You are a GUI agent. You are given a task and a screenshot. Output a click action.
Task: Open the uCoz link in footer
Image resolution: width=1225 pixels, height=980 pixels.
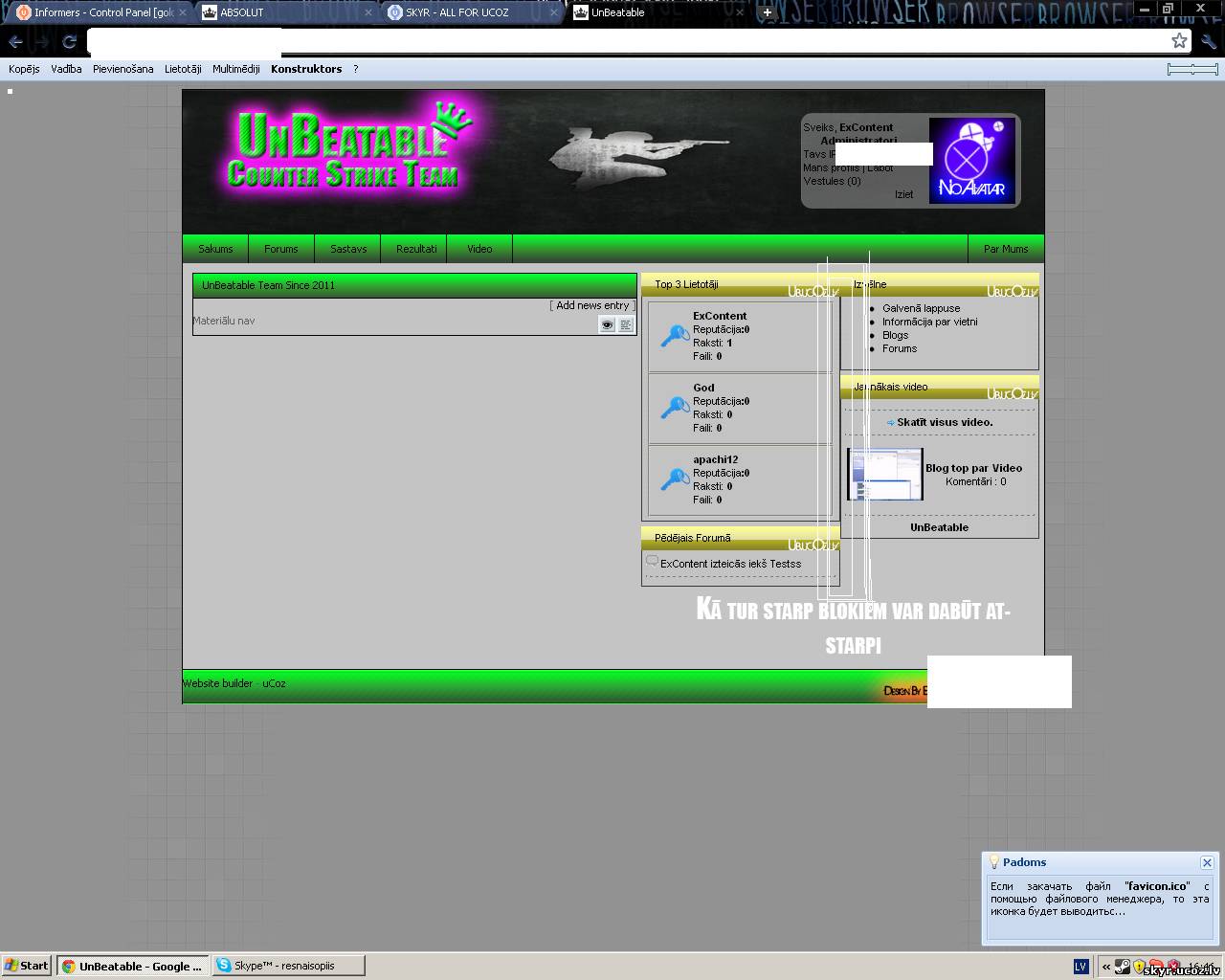[x=274, y=683]
